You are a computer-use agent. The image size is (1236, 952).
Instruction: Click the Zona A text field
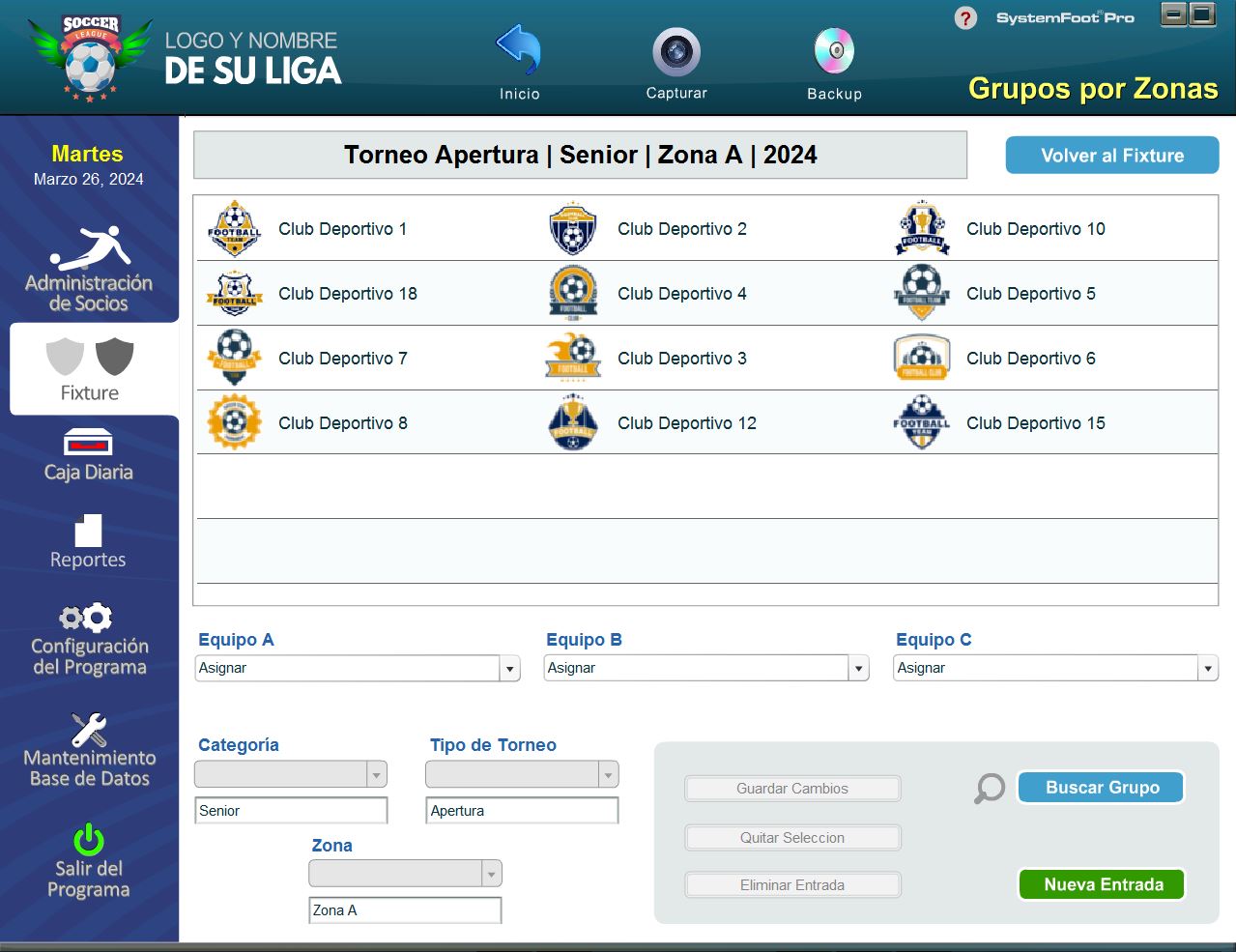click(405, 910)
